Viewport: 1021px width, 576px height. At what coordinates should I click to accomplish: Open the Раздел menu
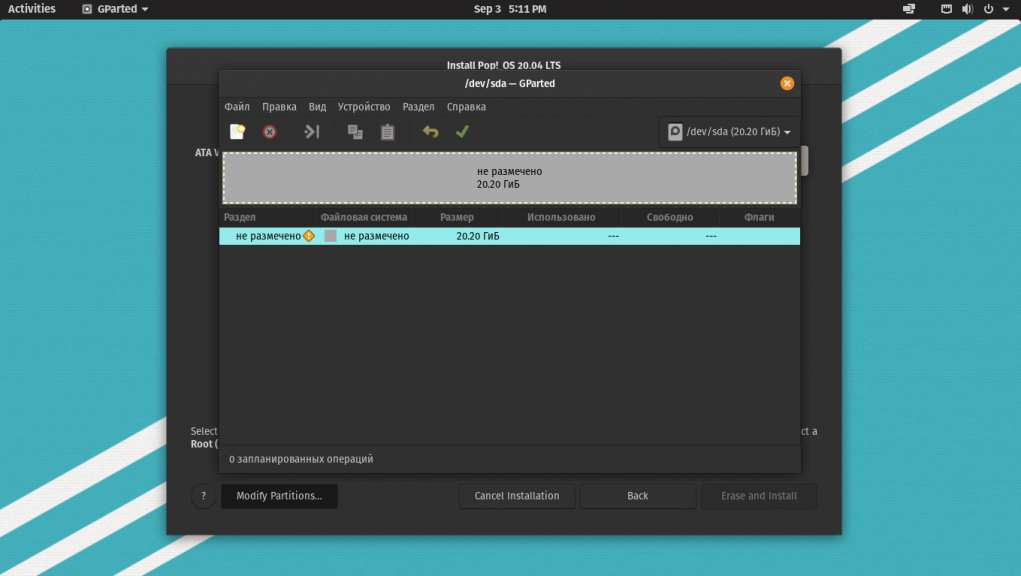[418, 107]
